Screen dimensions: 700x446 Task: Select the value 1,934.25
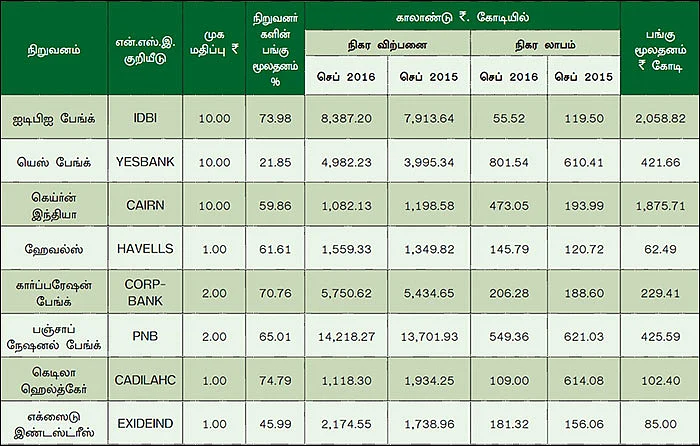click(x=429, y=380)
